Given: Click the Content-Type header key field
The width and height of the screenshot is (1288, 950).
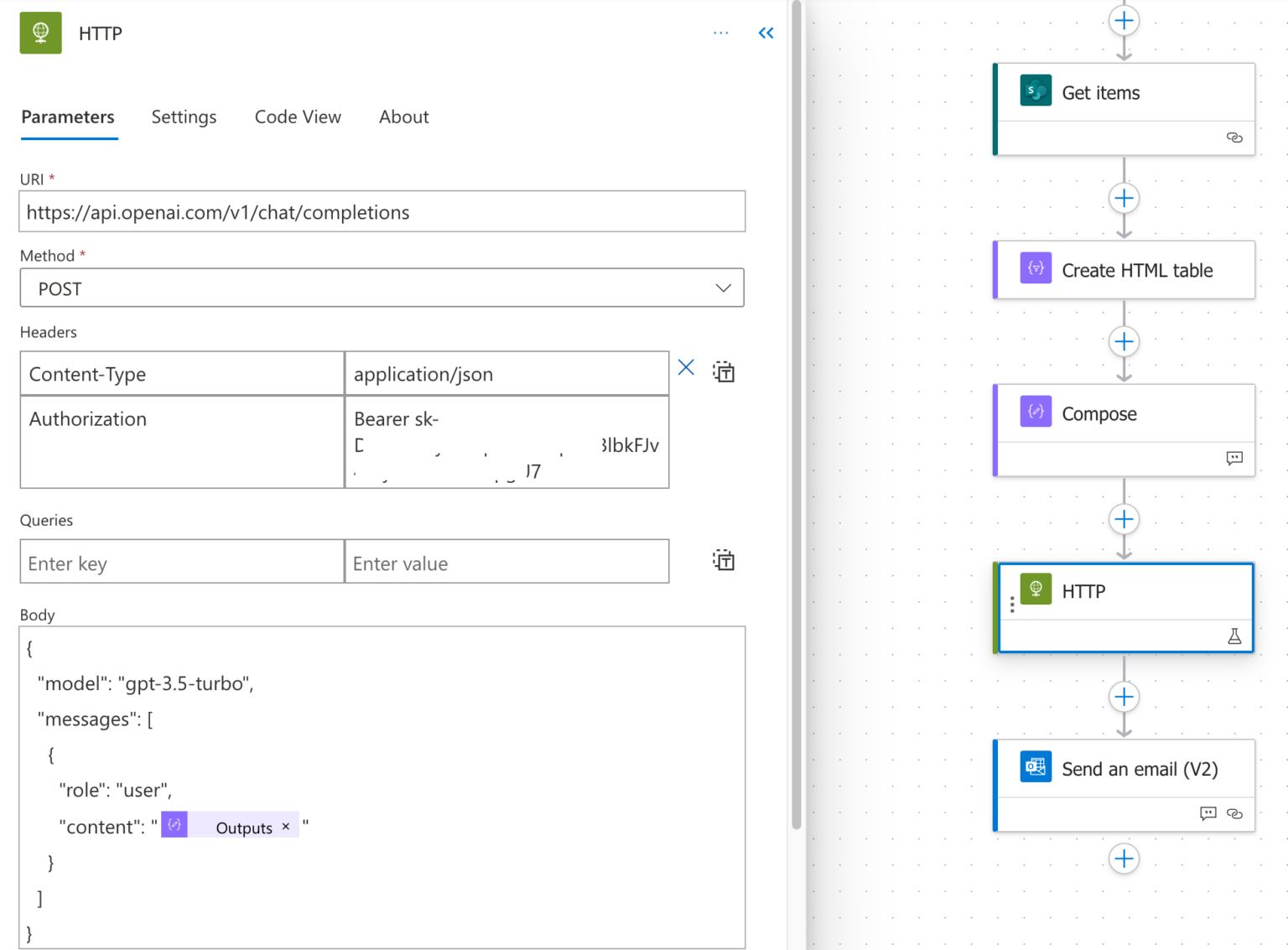Looking at the screenshot, I should [182, 374].
